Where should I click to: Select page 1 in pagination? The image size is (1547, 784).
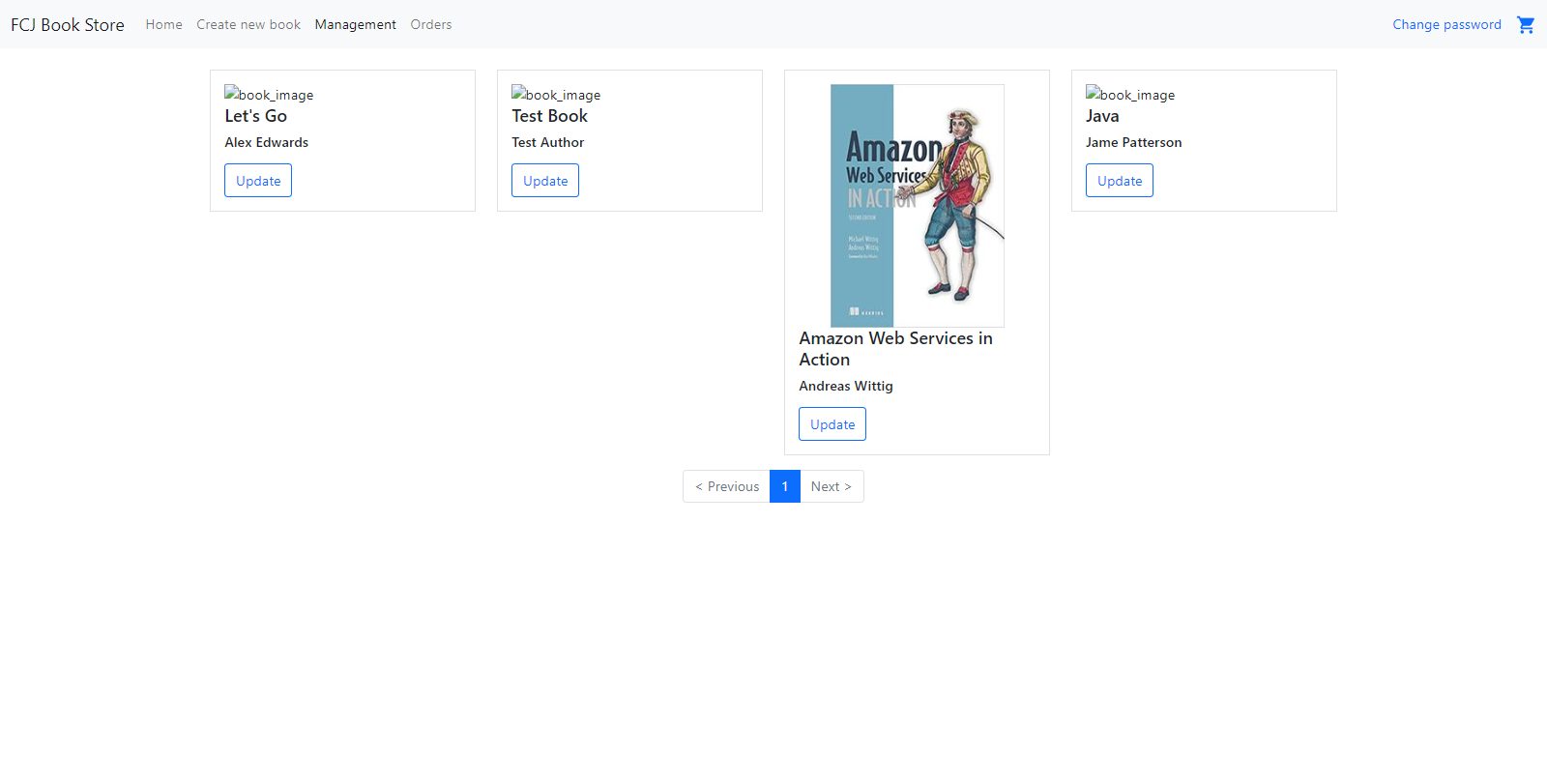[x=785, y=486]
